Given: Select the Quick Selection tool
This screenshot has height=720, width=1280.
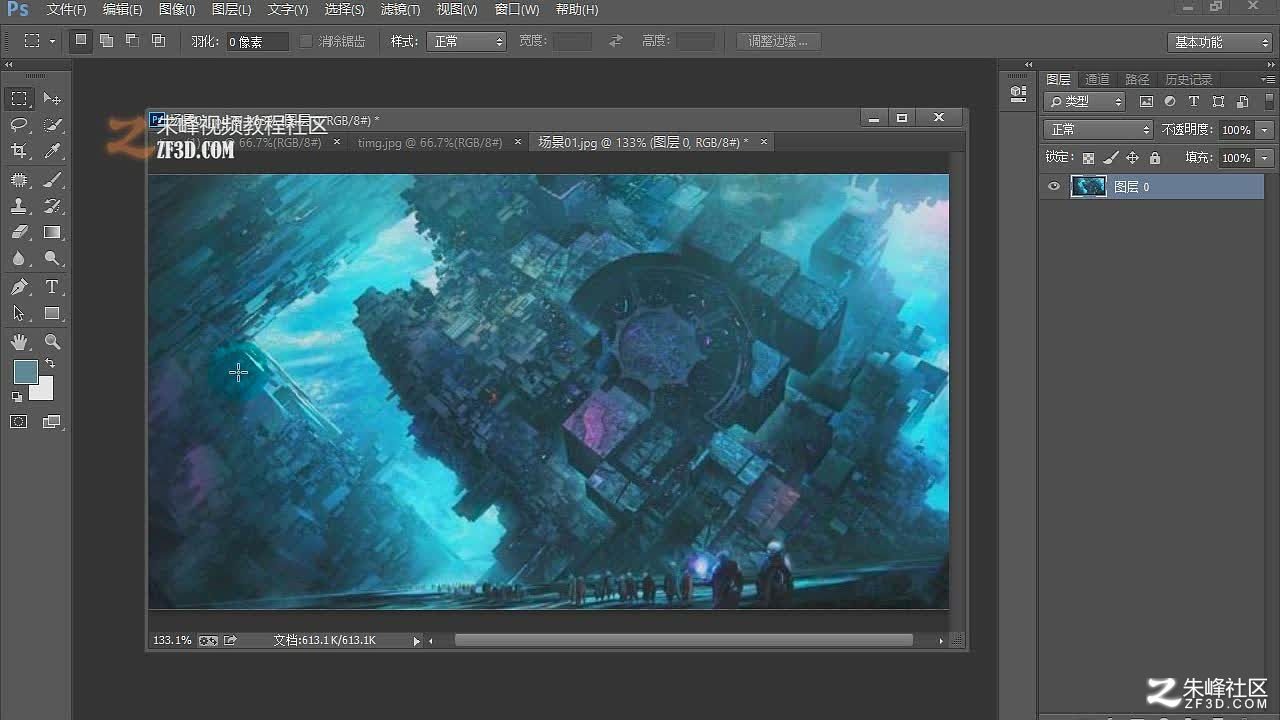Looking at the screenshot, I should click(52, 125).
